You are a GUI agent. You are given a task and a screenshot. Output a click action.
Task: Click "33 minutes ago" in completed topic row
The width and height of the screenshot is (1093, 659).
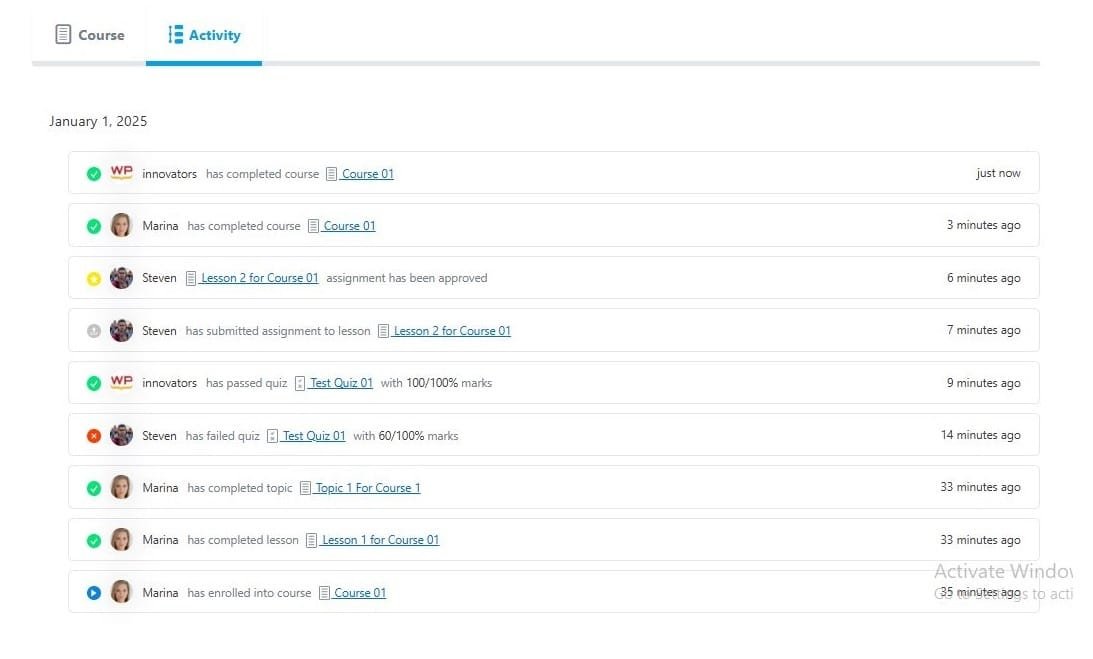(x=980, y=487)
